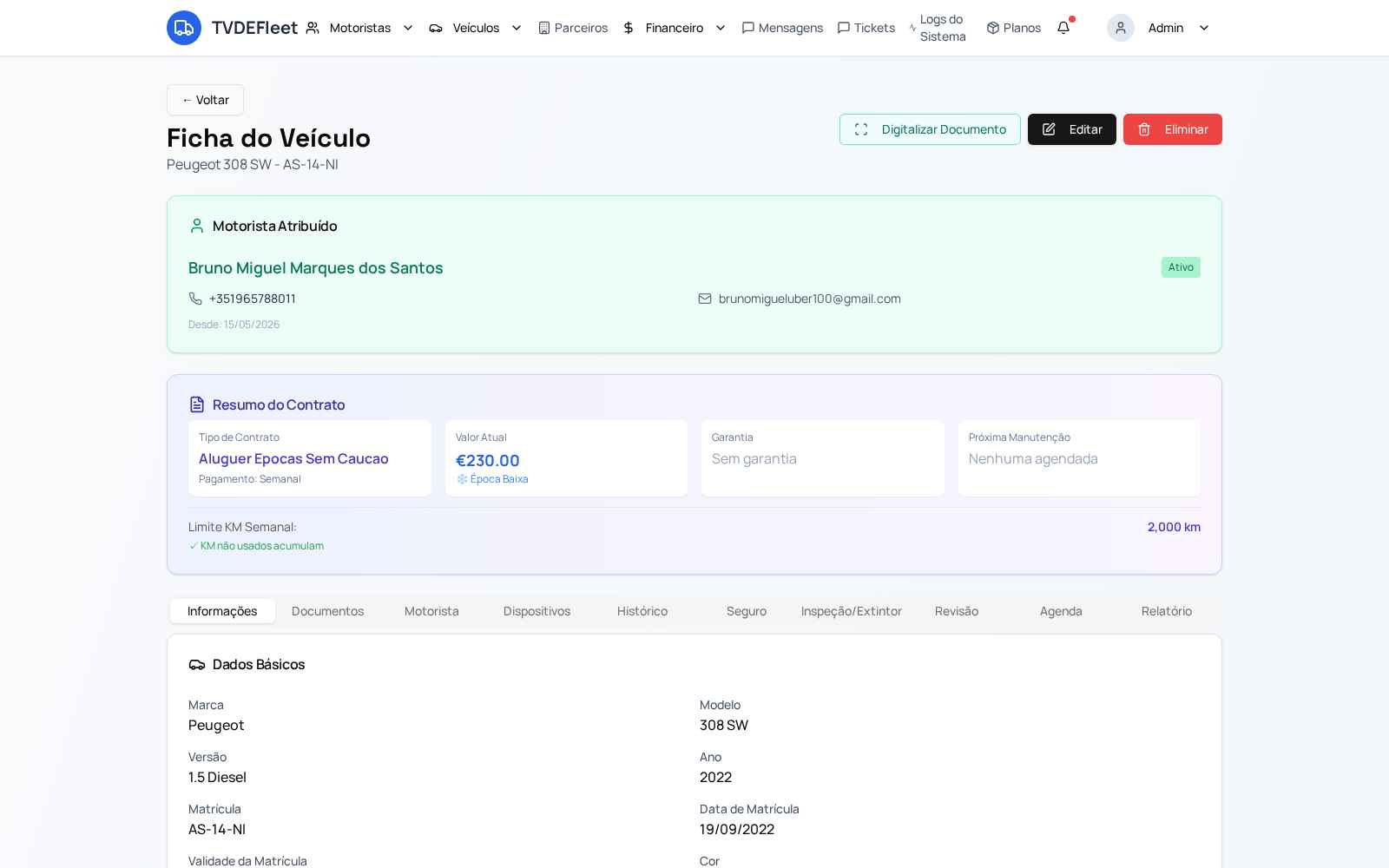Screen dimensions: 1389x868
Task: Click the Logs do Sistema activity icon
Action: (x=912, y=28)
